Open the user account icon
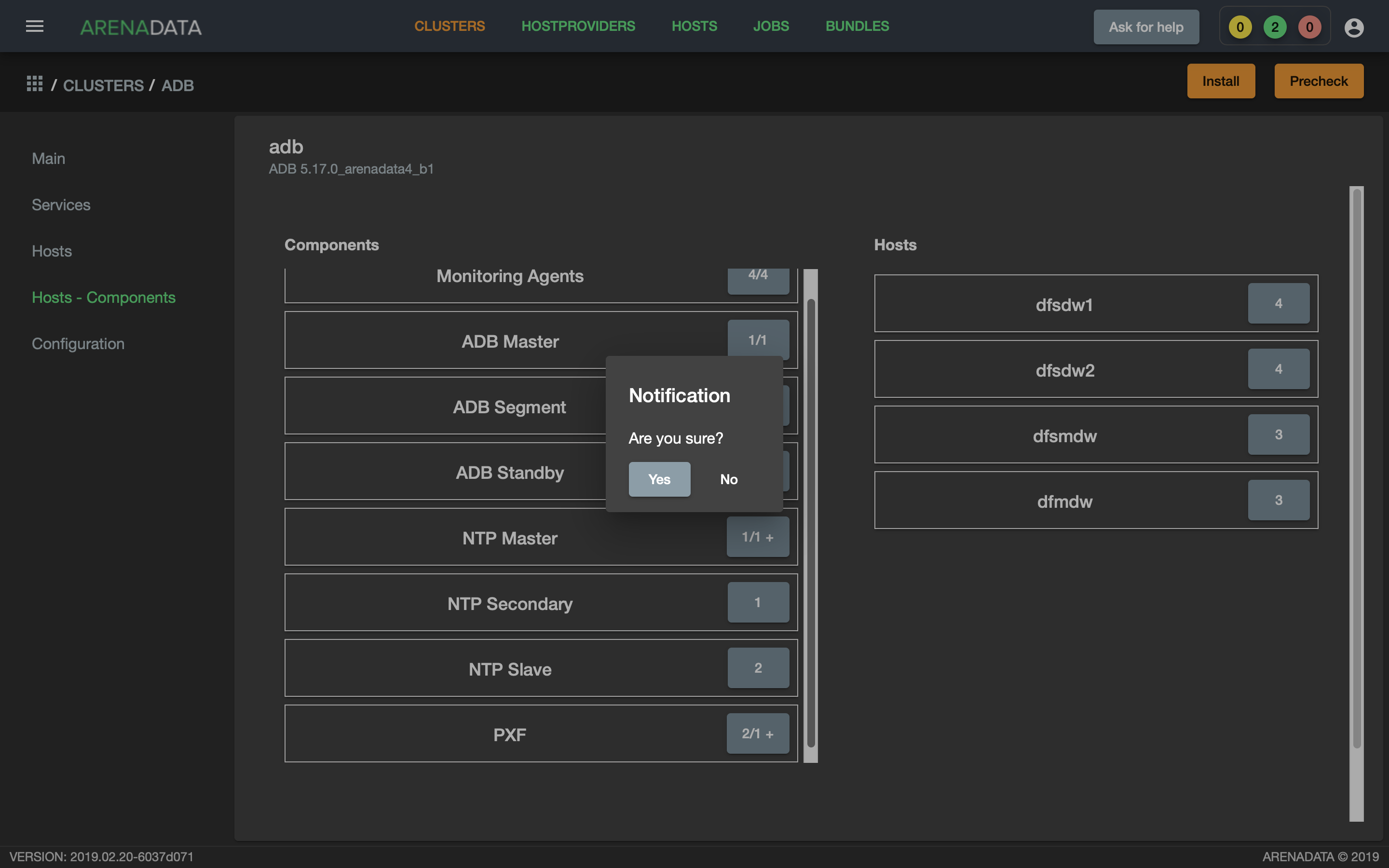 (1353, 27)
